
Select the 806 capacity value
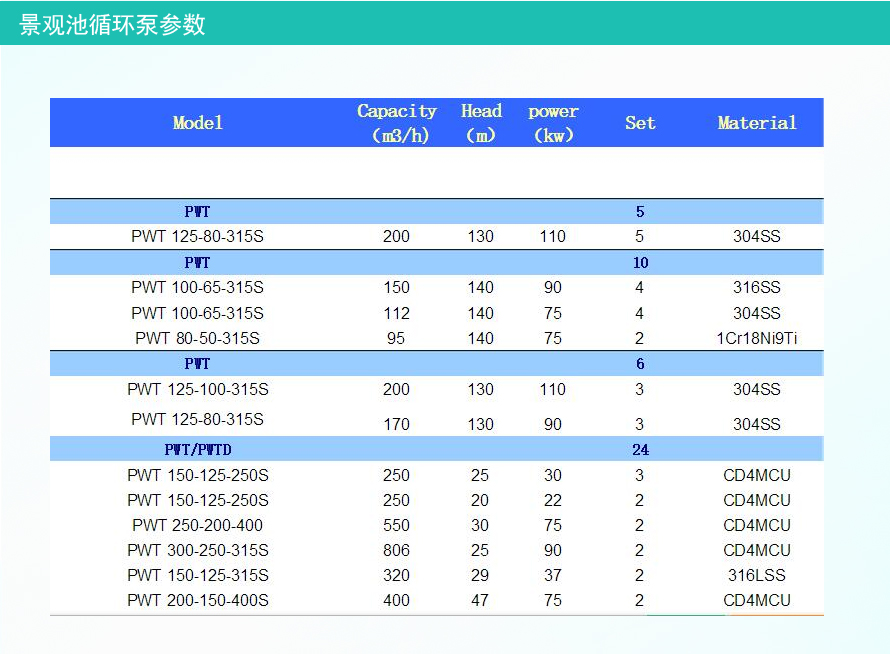click(396, 550)
